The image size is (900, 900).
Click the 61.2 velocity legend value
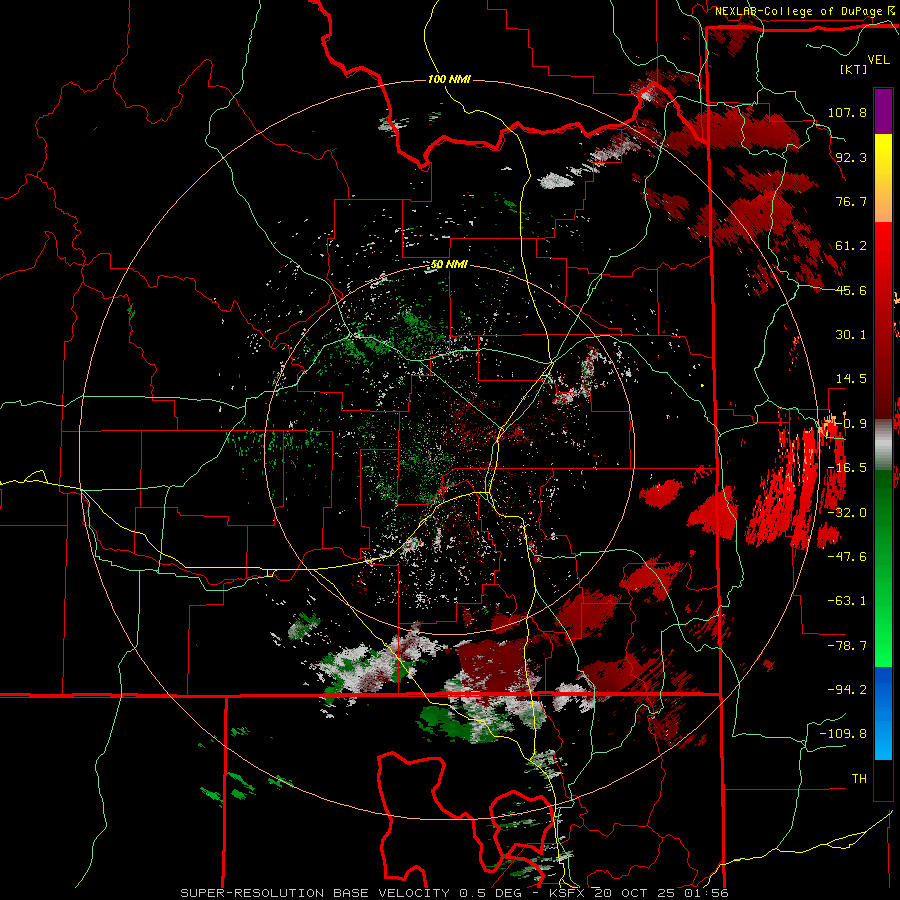click(851, 246)
